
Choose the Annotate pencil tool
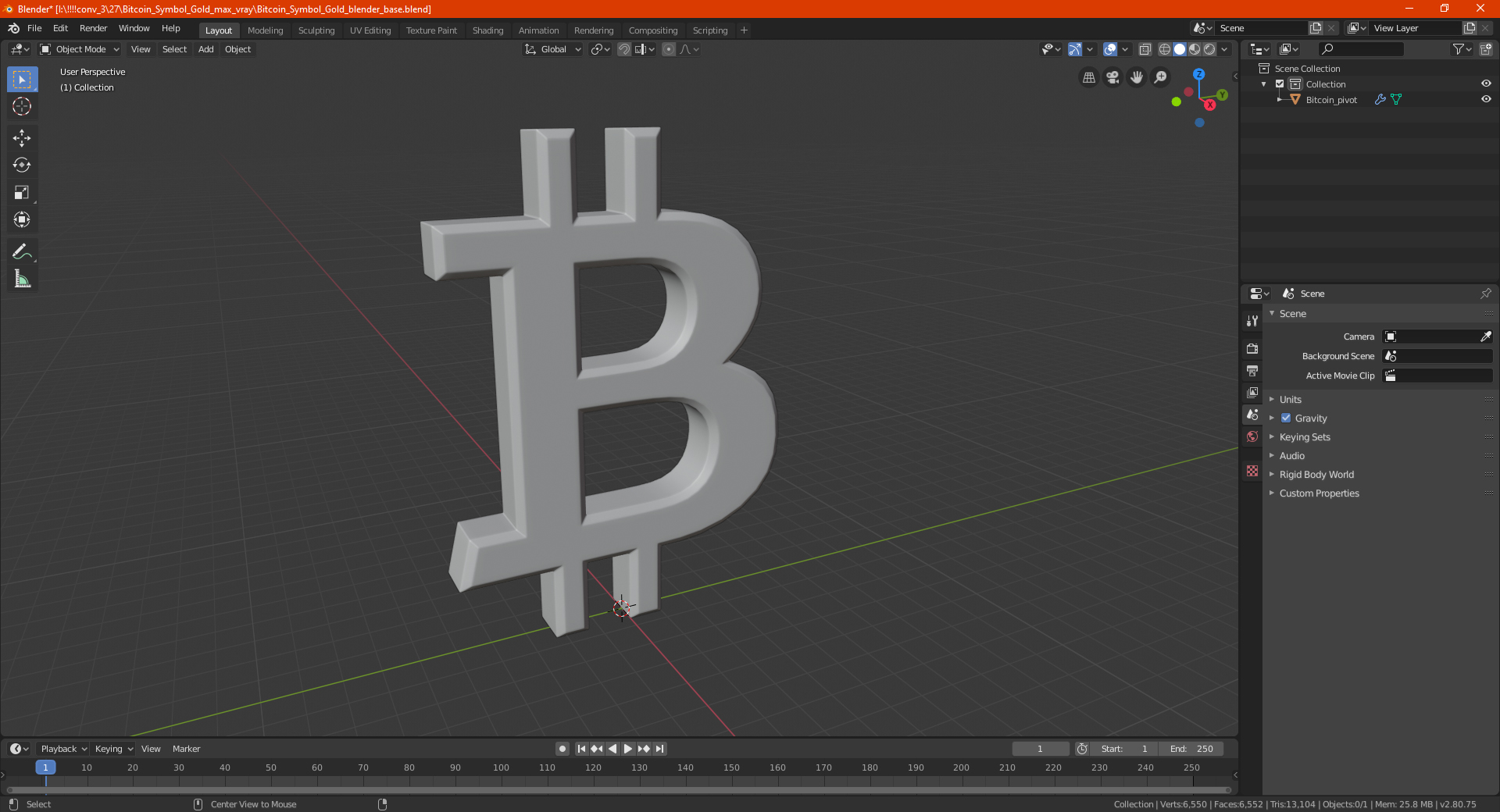[x=22, y=251]
